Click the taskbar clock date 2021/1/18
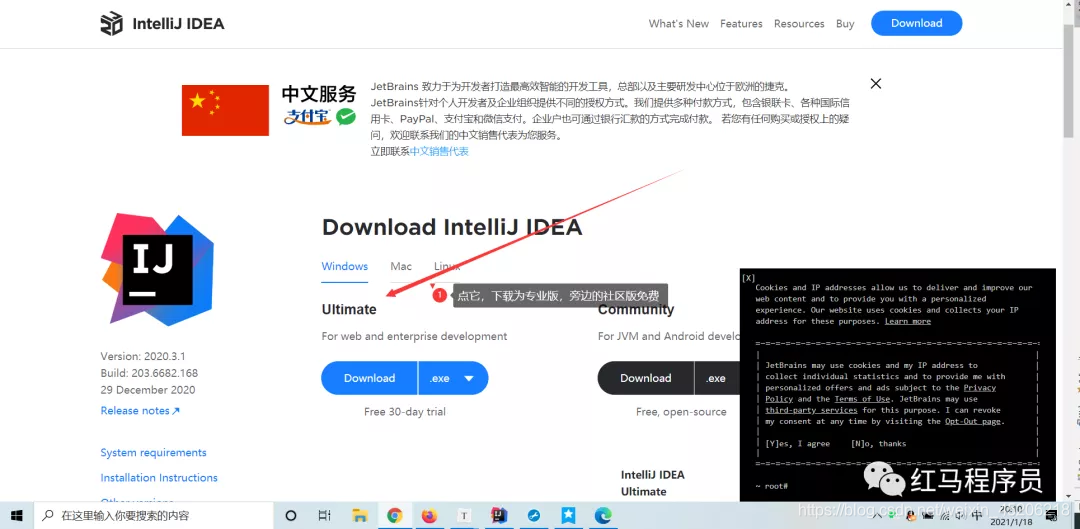1080x529 pixels. [x=1010, y=521]
